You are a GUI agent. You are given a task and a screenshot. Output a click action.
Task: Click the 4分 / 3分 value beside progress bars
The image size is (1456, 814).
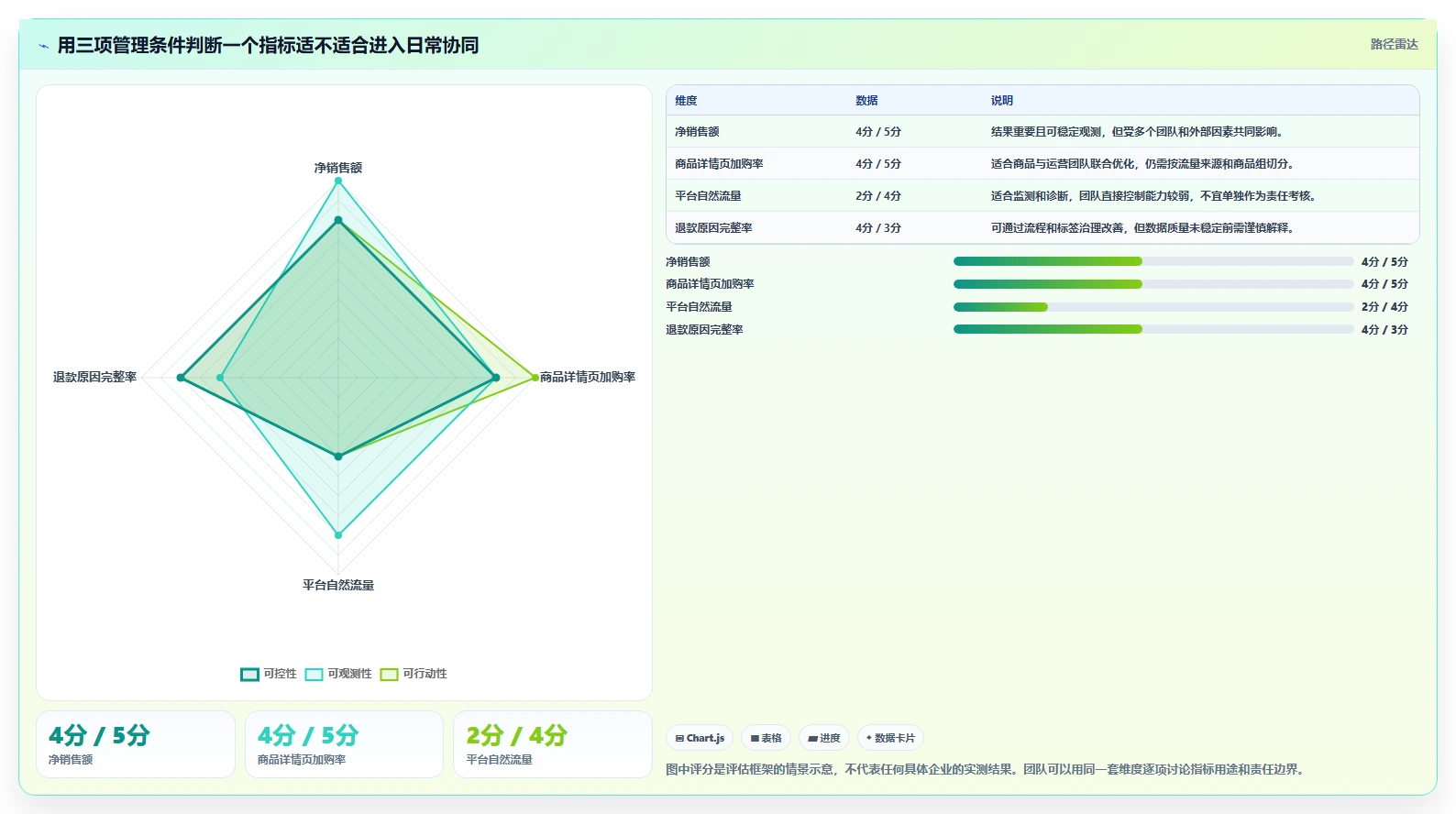click(x=1384, y=330)
